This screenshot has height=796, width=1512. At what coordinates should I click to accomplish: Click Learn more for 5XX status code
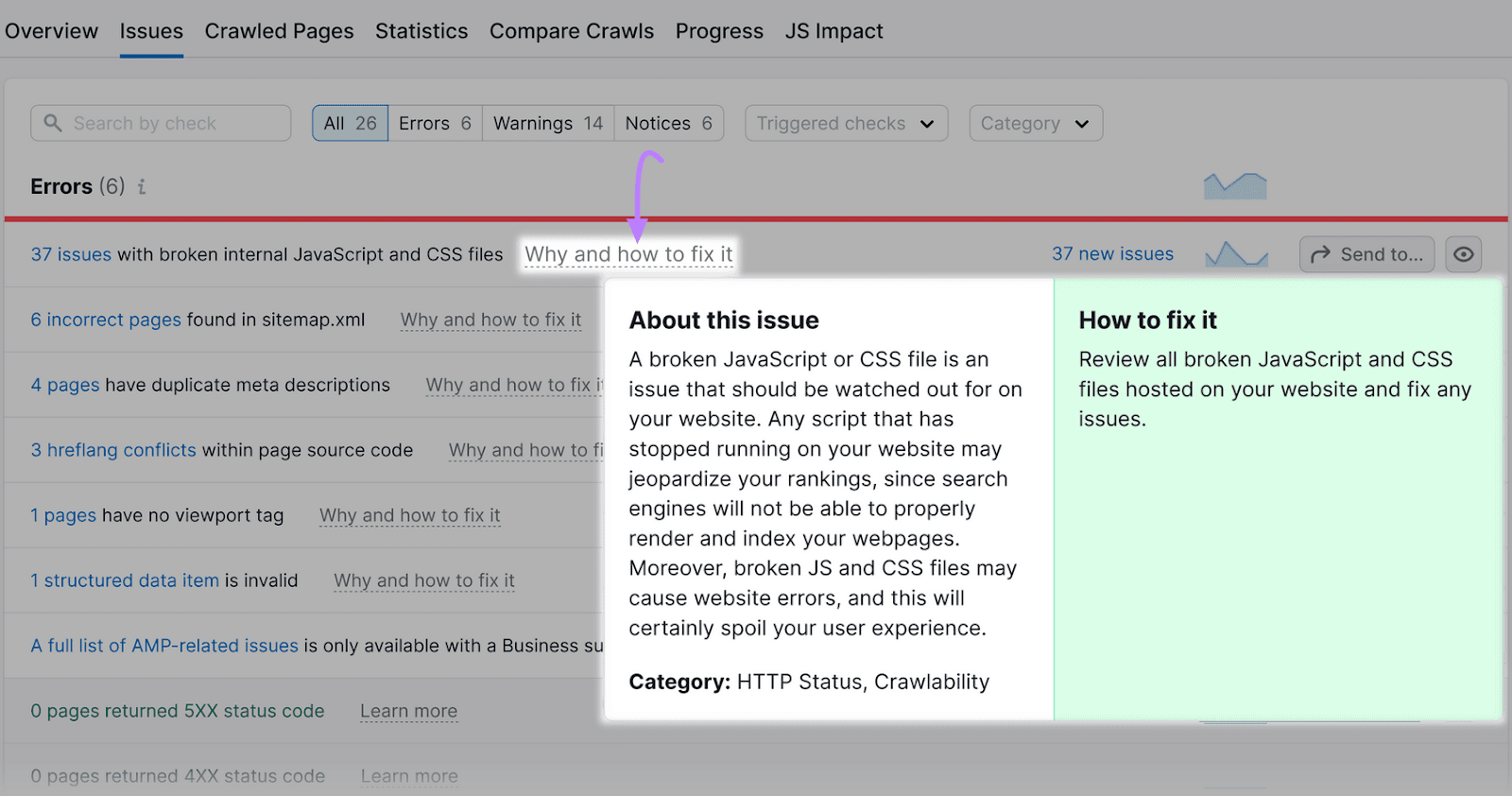(x=408, y=711)
